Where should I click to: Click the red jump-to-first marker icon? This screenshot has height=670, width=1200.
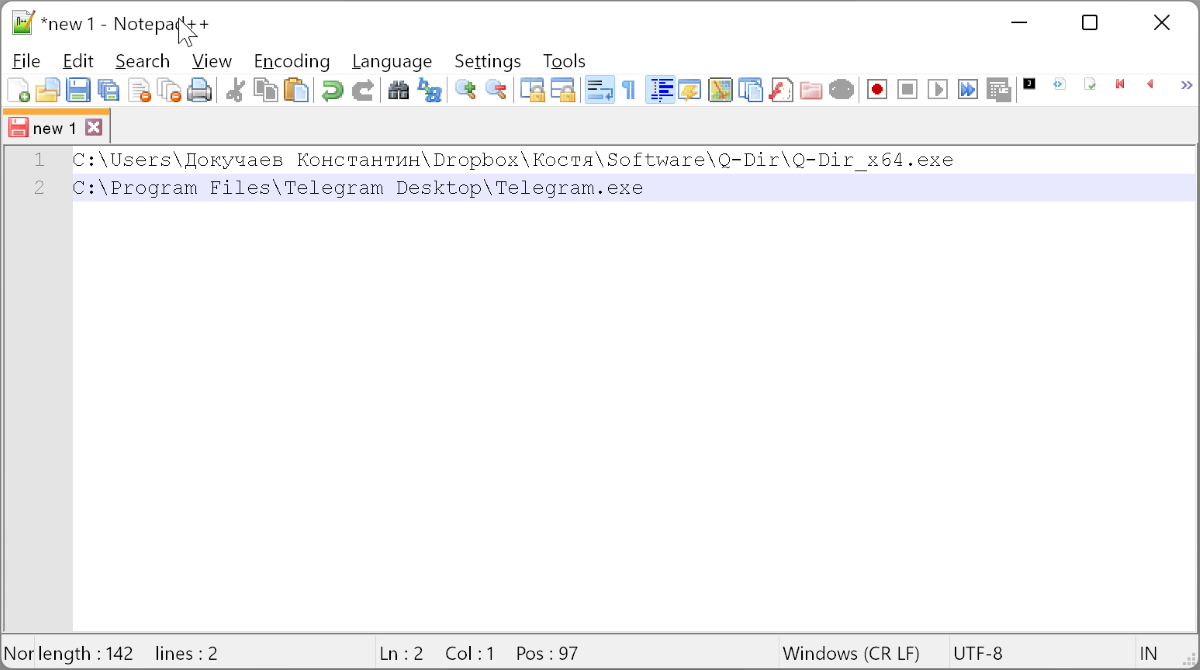click(1120, 84)
